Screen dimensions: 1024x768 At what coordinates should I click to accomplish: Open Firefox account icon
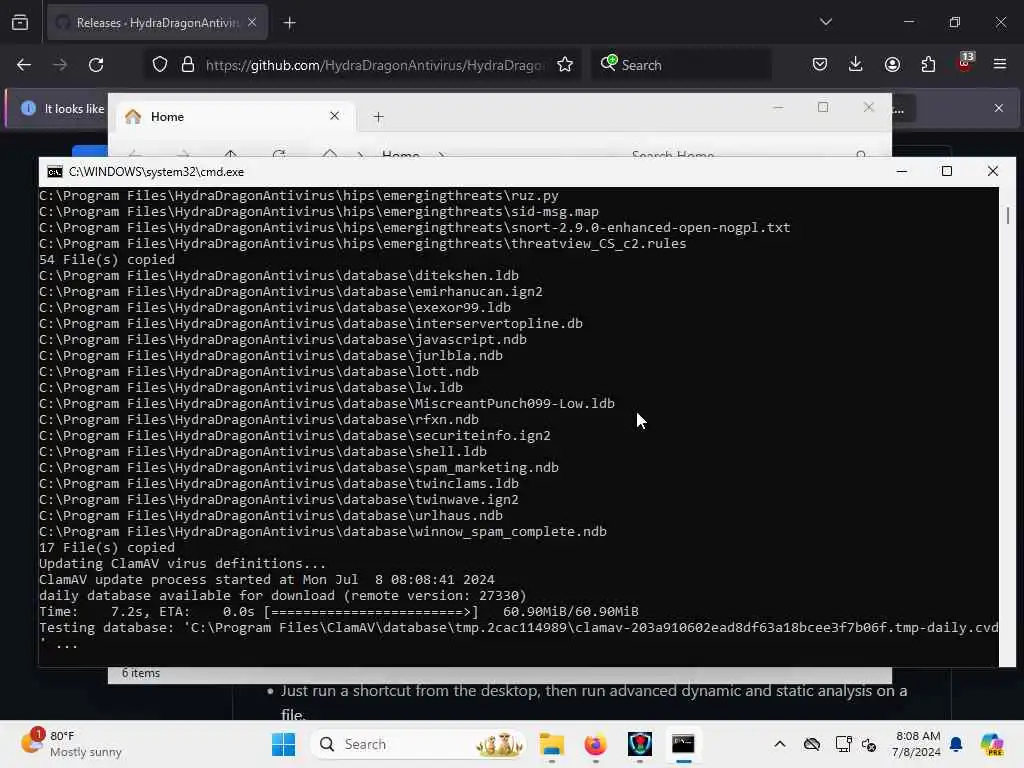click(x=892, y=65)
